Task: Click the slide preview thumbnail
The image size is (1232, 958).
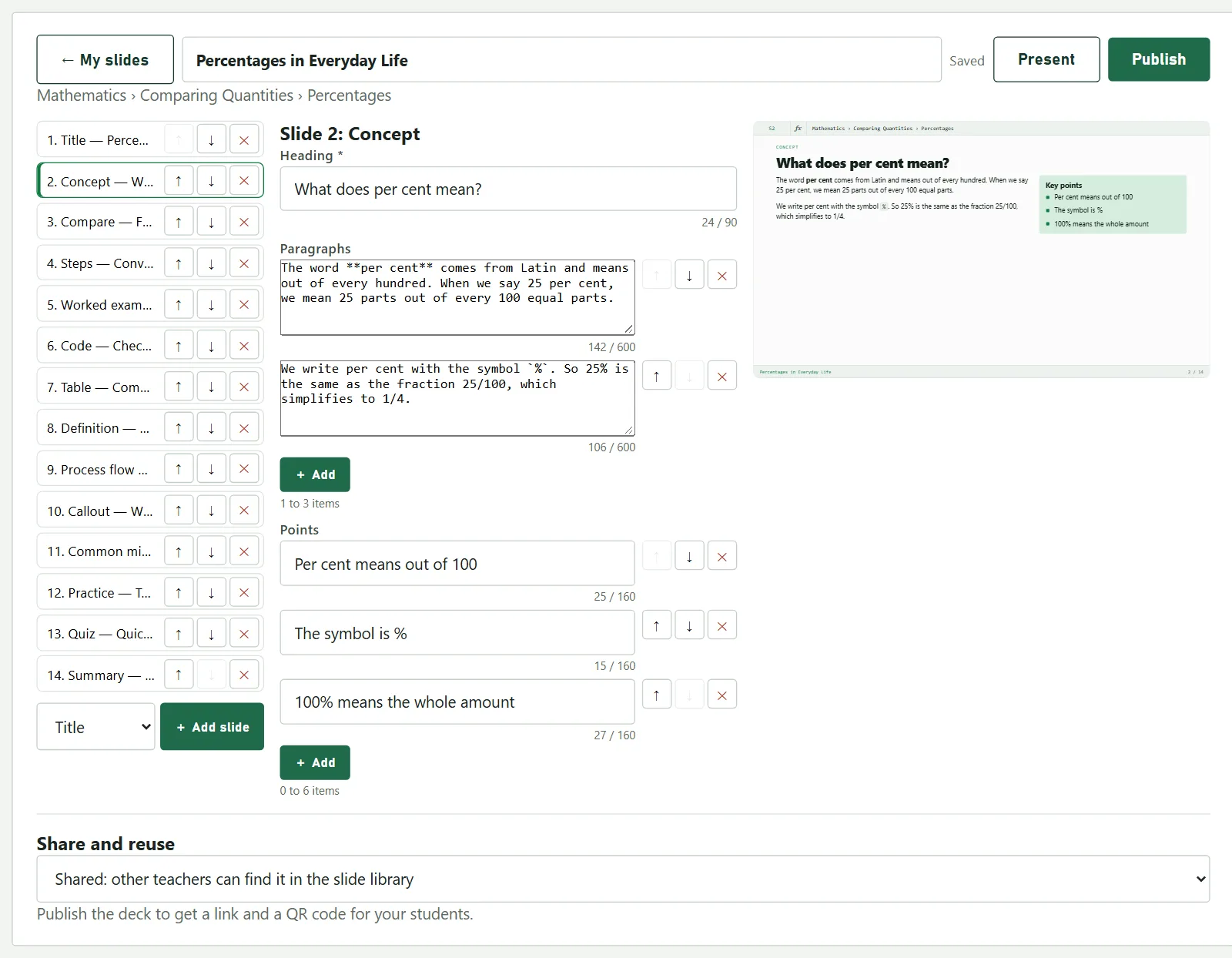Action: 981,250
